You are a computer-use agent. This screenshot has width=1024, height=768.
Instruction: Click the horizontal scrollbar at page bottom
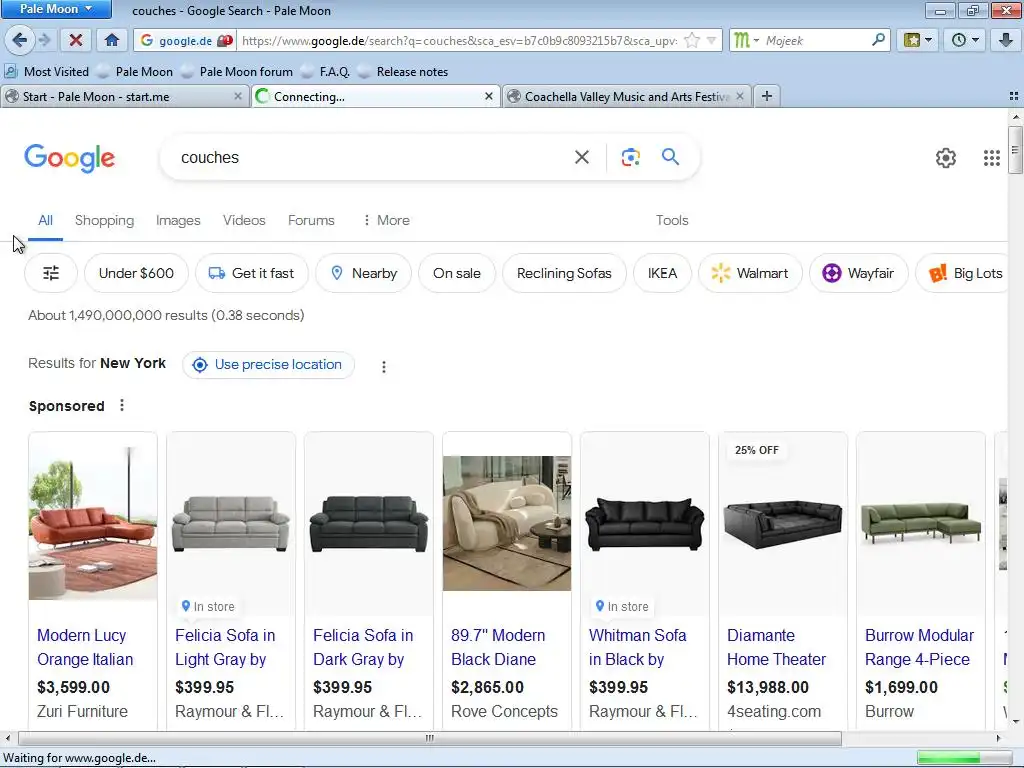click(429, 738)
